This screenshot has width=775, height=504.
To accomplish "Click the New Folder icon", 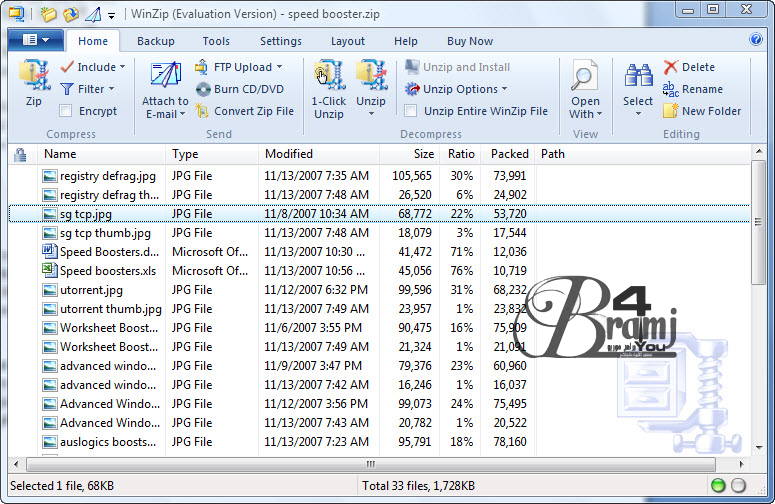I will pos(671,111).
